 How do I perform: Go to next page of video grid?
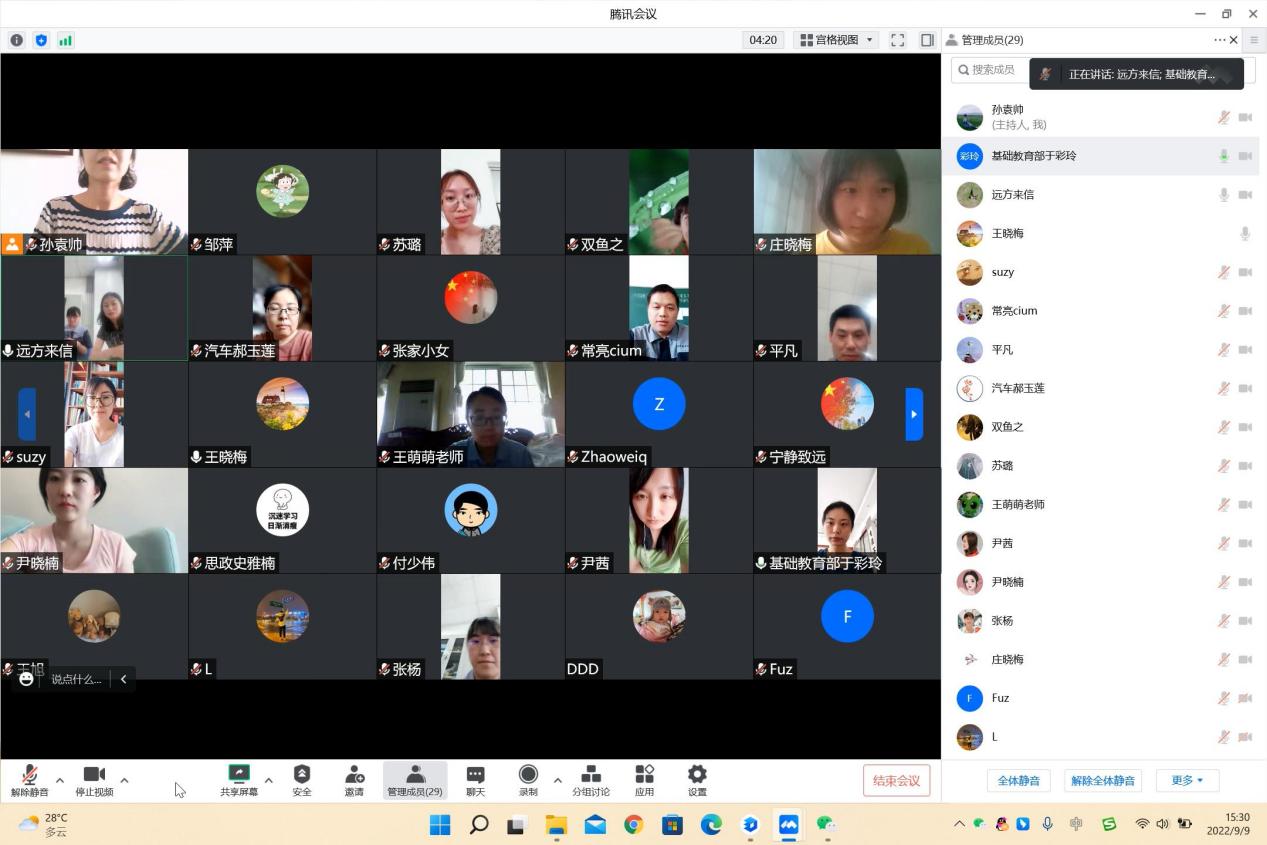[914, 414]
